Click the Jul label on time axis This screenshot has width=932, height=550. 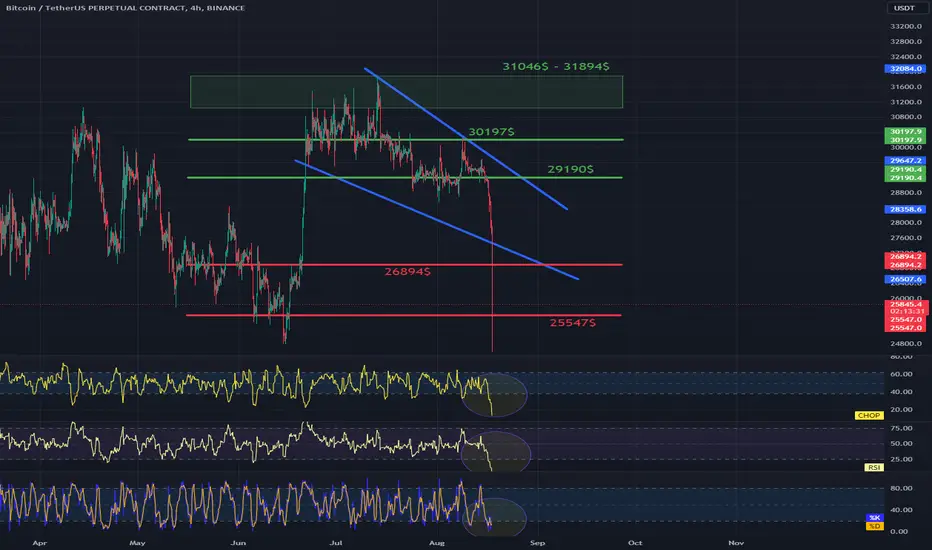(x=336, y=543)
